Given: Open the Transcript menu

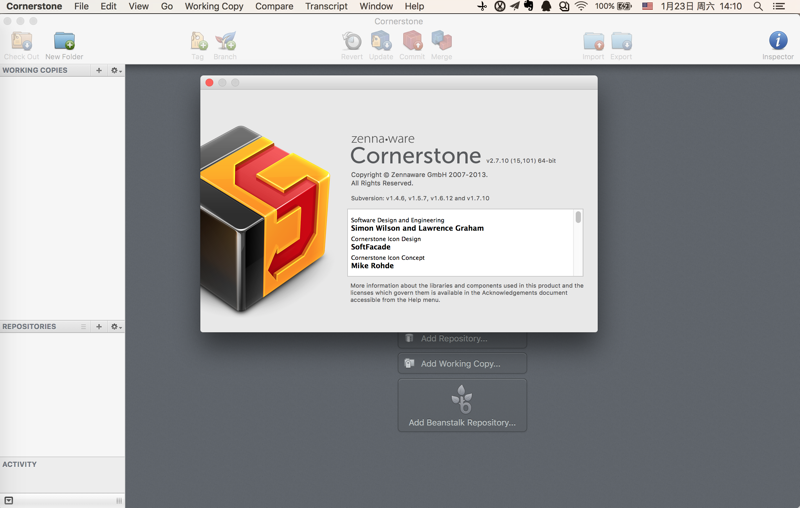Looking at the screenshot, I should pos(326,6).
